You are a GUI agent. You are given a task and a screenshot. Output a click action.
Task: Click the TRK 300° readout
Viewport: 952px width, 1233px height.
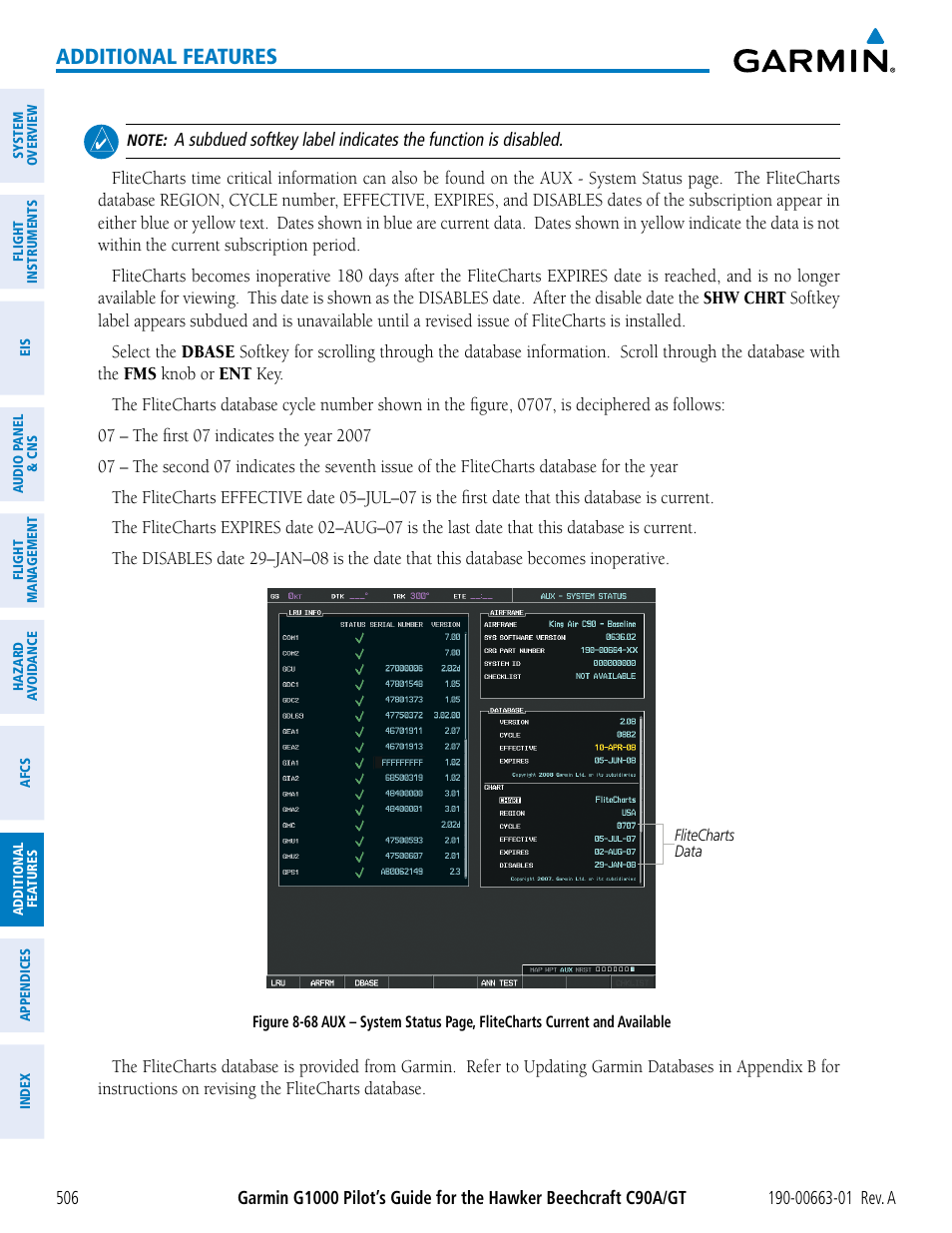(x=411, y=596)
